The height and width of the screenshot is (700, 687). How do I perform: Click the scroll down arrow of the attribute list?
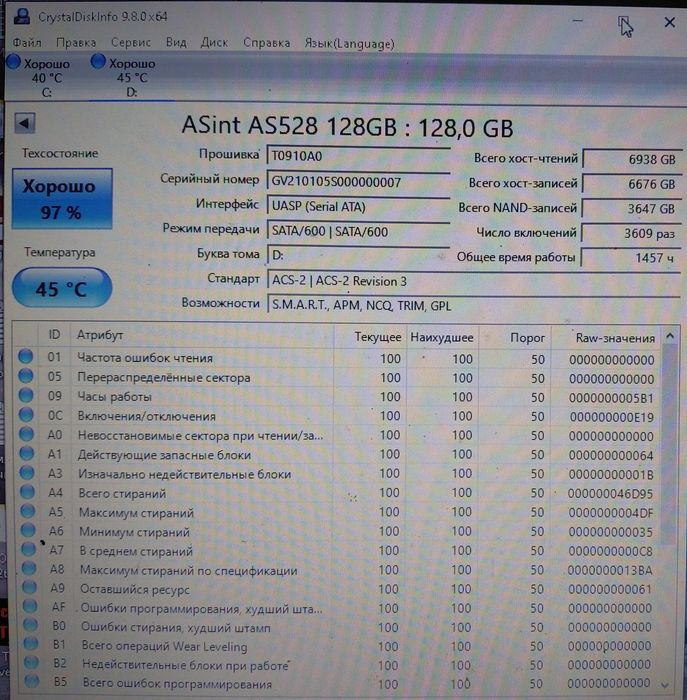[x=665, y=684]
